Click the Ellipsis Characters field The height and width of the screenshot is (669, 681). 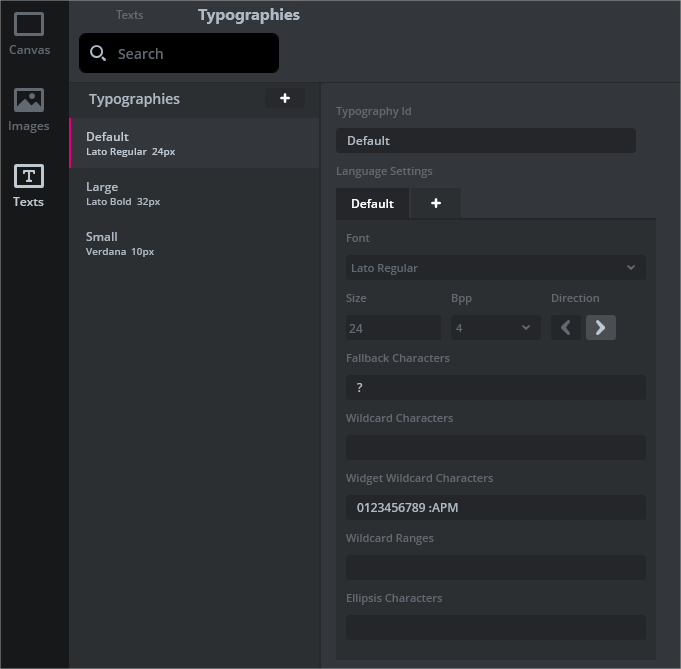(496, 627)
